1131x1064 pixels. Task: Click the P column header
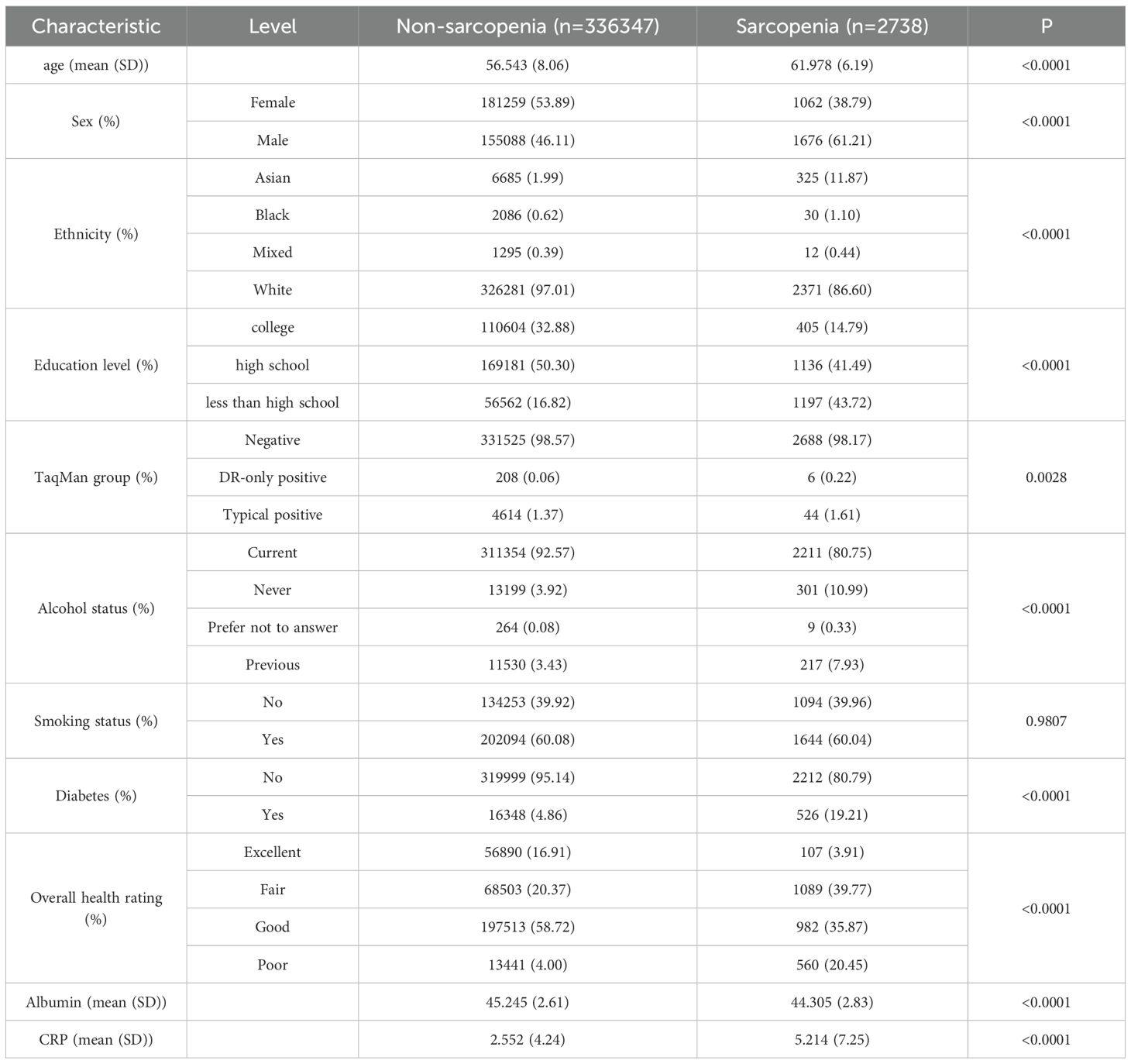[1046, 26]
